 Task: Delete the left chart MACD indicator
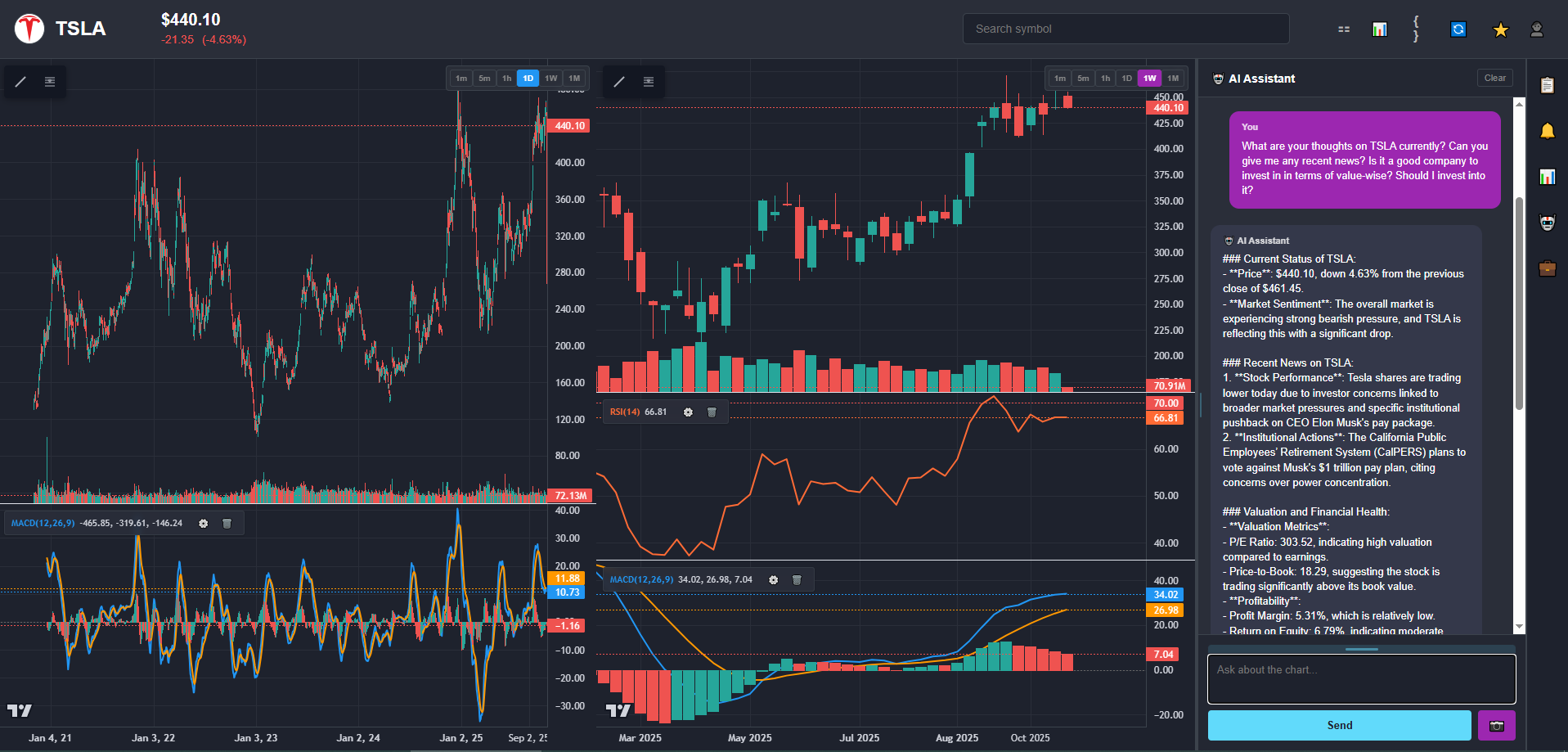click(227, 524)
